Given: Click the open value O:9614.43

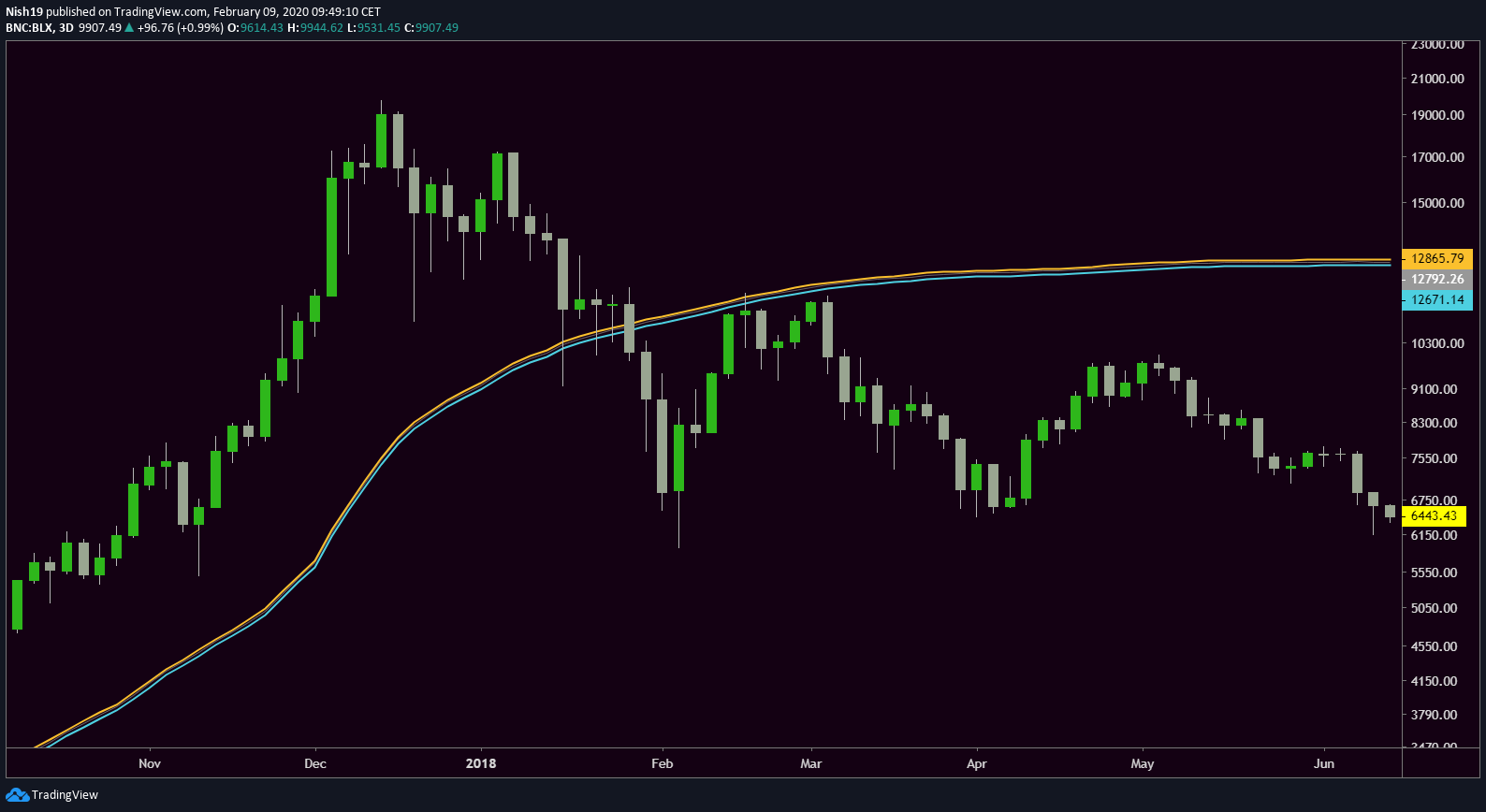Looking at the screenshot, I should pos(255,28).
